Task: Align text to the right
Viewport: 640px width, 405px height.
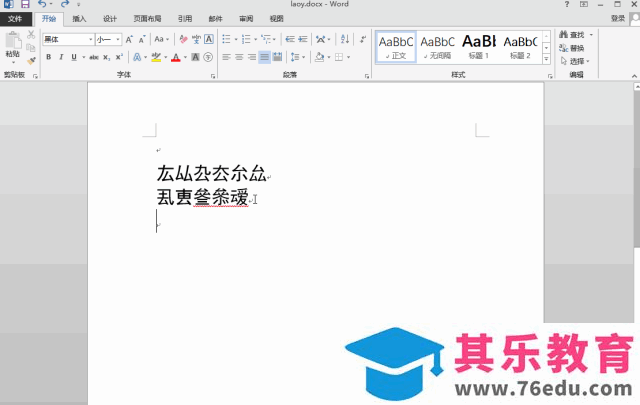Action: tap(252, 57)
